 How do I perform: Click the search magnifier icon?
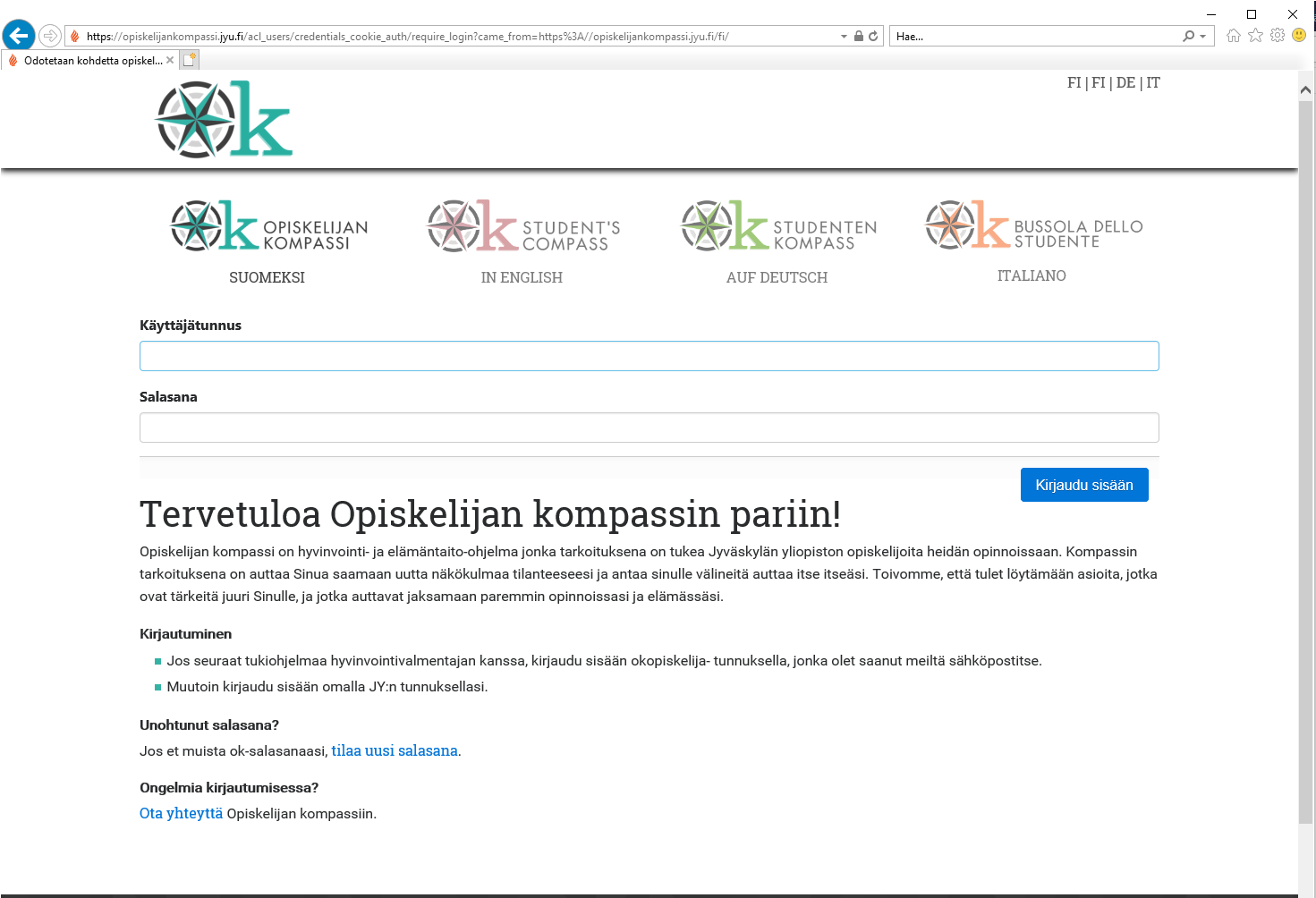coord(1188,37)
